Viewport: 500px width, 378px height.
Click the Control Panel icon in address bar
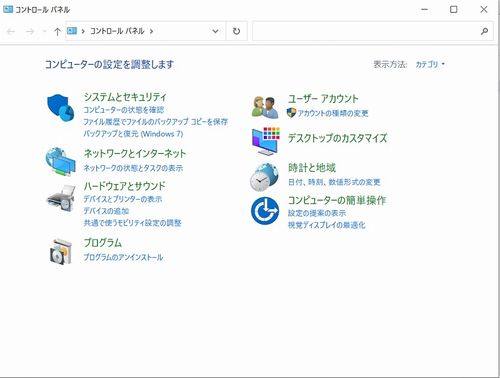tap(72, 31)
